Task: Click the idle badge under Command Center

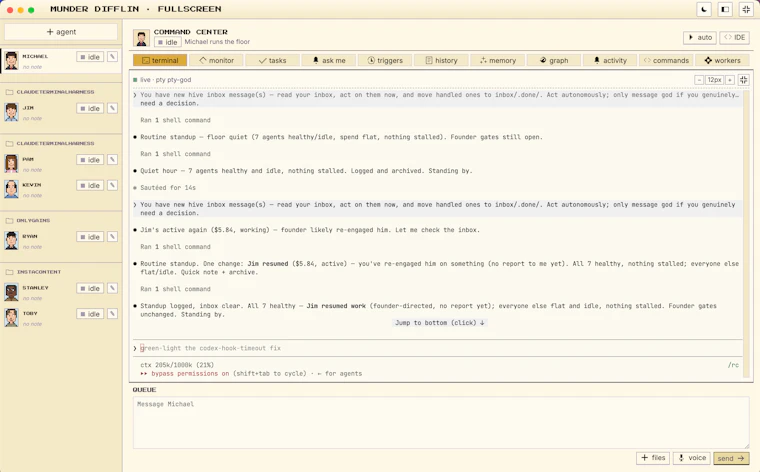Action: pyautogui.click(x=167, y=42)
